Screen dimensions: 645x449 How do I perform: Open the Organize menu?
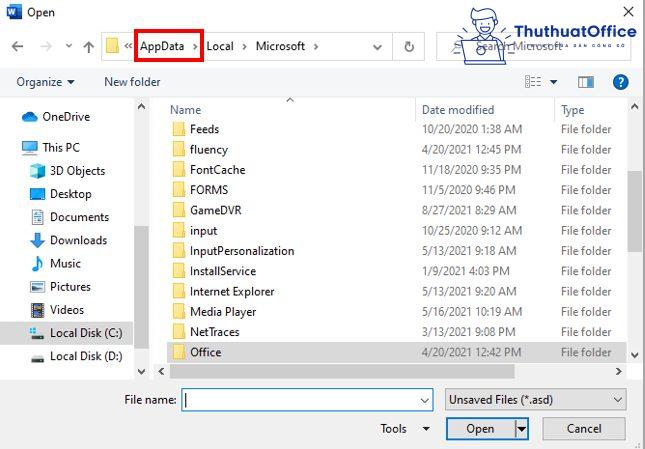[x=45, y=82]
